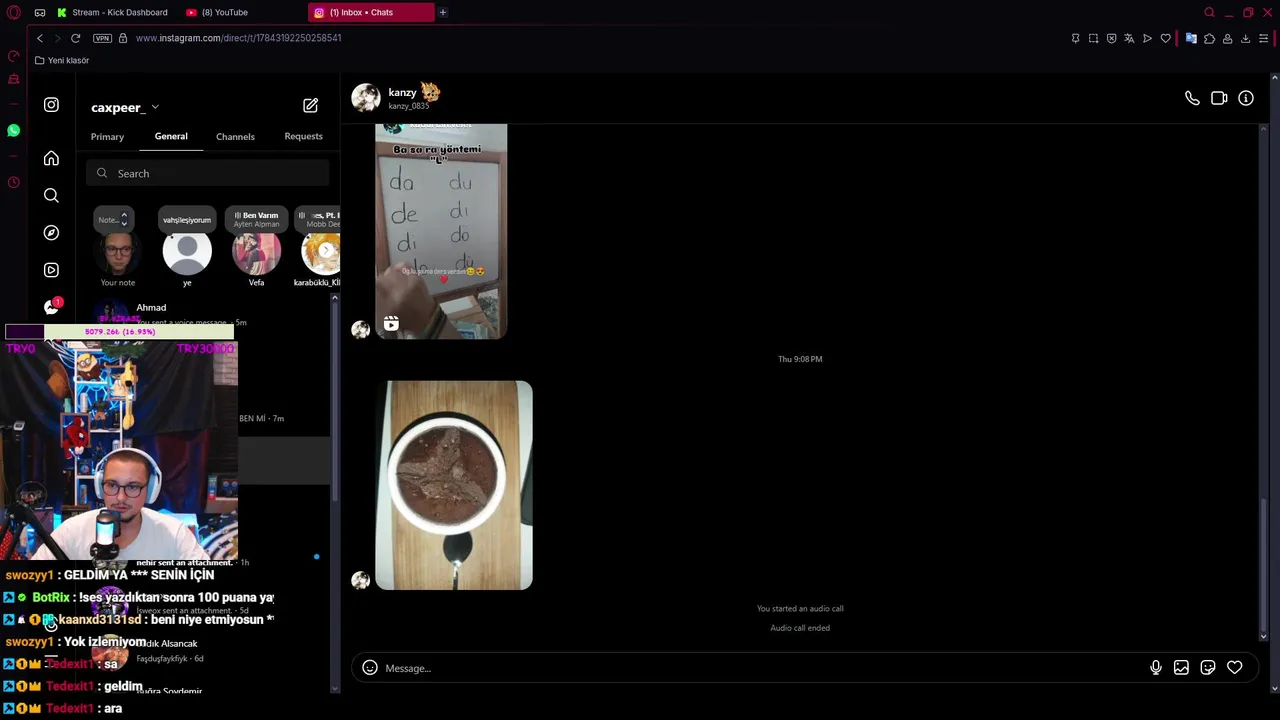The image size is (1280, 720).
Task: Open the browser downloads icon
Action: (x=1245, y=38)
